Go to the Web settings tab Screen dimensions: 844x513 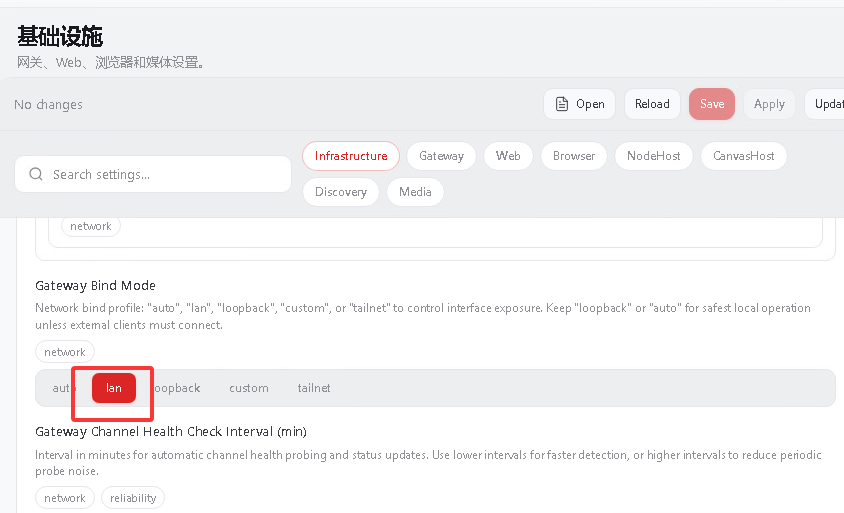(x=508, y=156)
